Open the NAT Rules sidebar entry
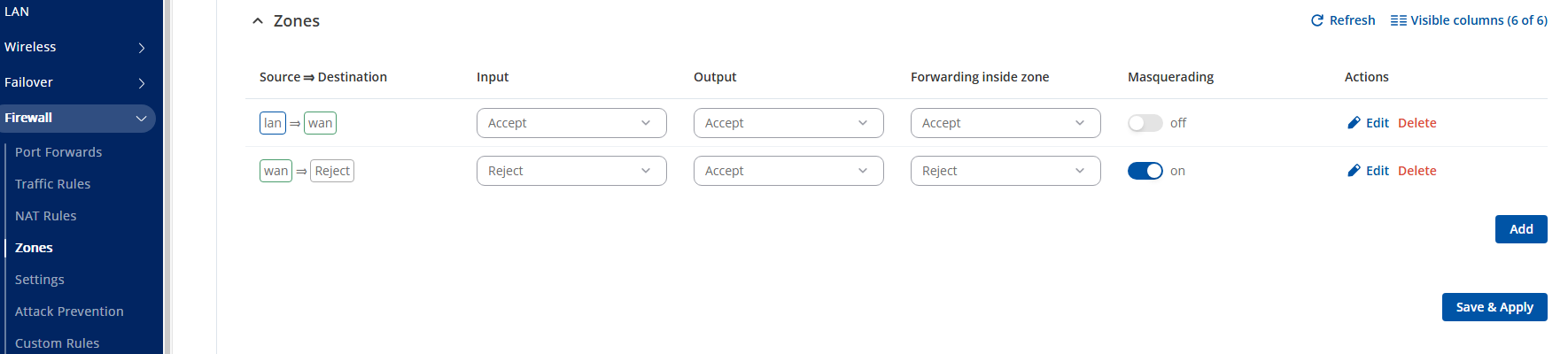Screen dimensions: 1568x354 click(46, 216)
